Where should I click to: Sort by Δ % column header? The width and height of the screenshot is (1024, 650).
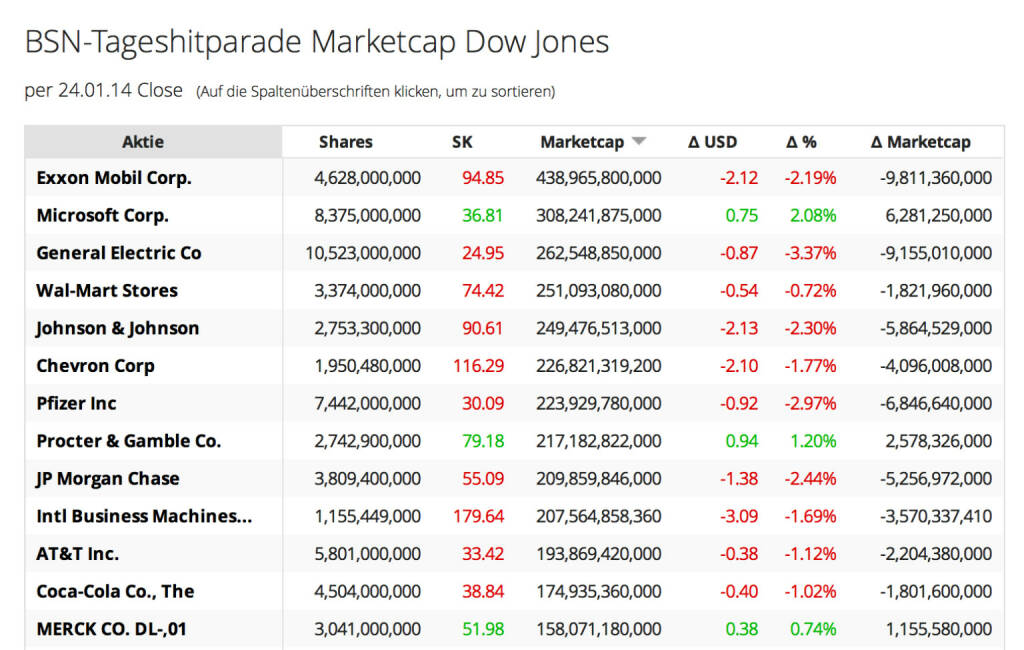802,142
